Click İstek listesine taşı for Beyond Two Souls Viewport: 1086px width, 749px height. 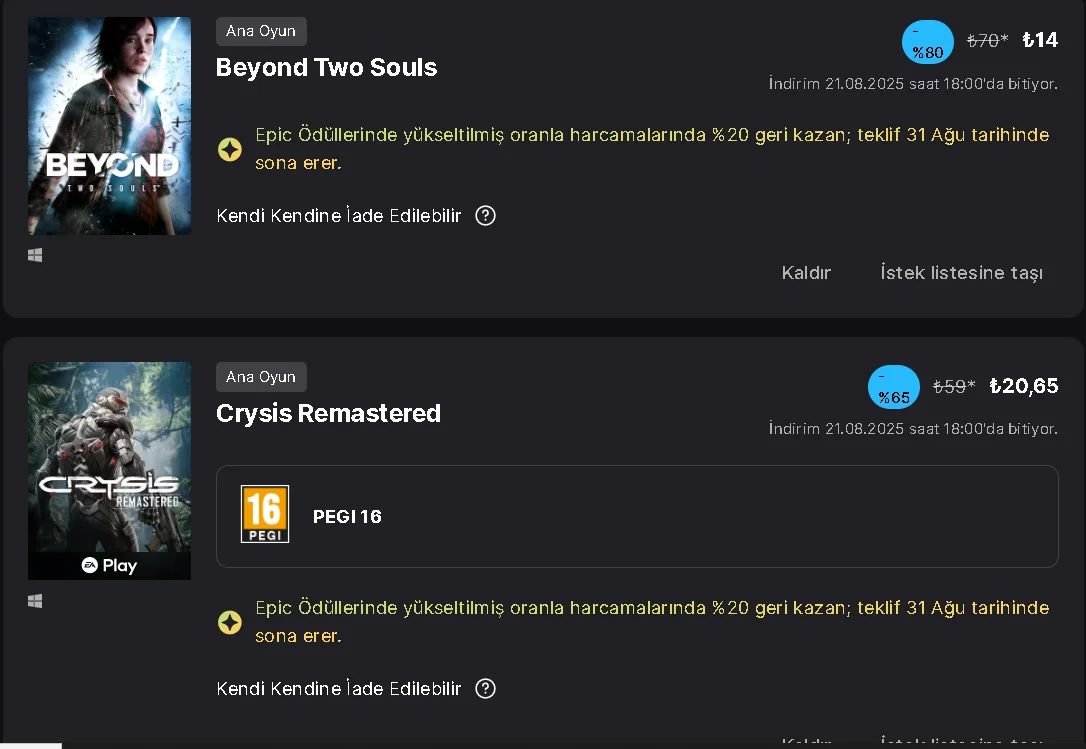point(961,273)
